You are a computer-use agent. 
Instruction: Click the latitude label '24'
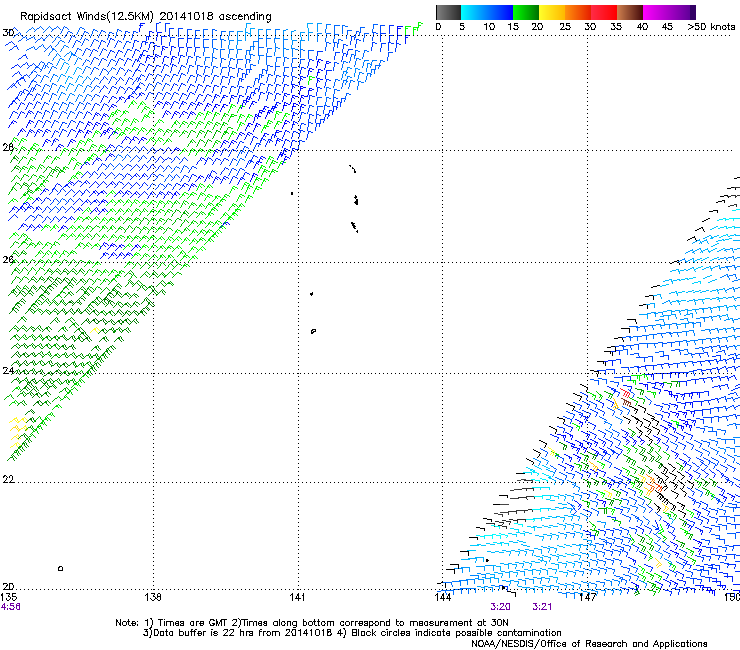pos(8,371)
